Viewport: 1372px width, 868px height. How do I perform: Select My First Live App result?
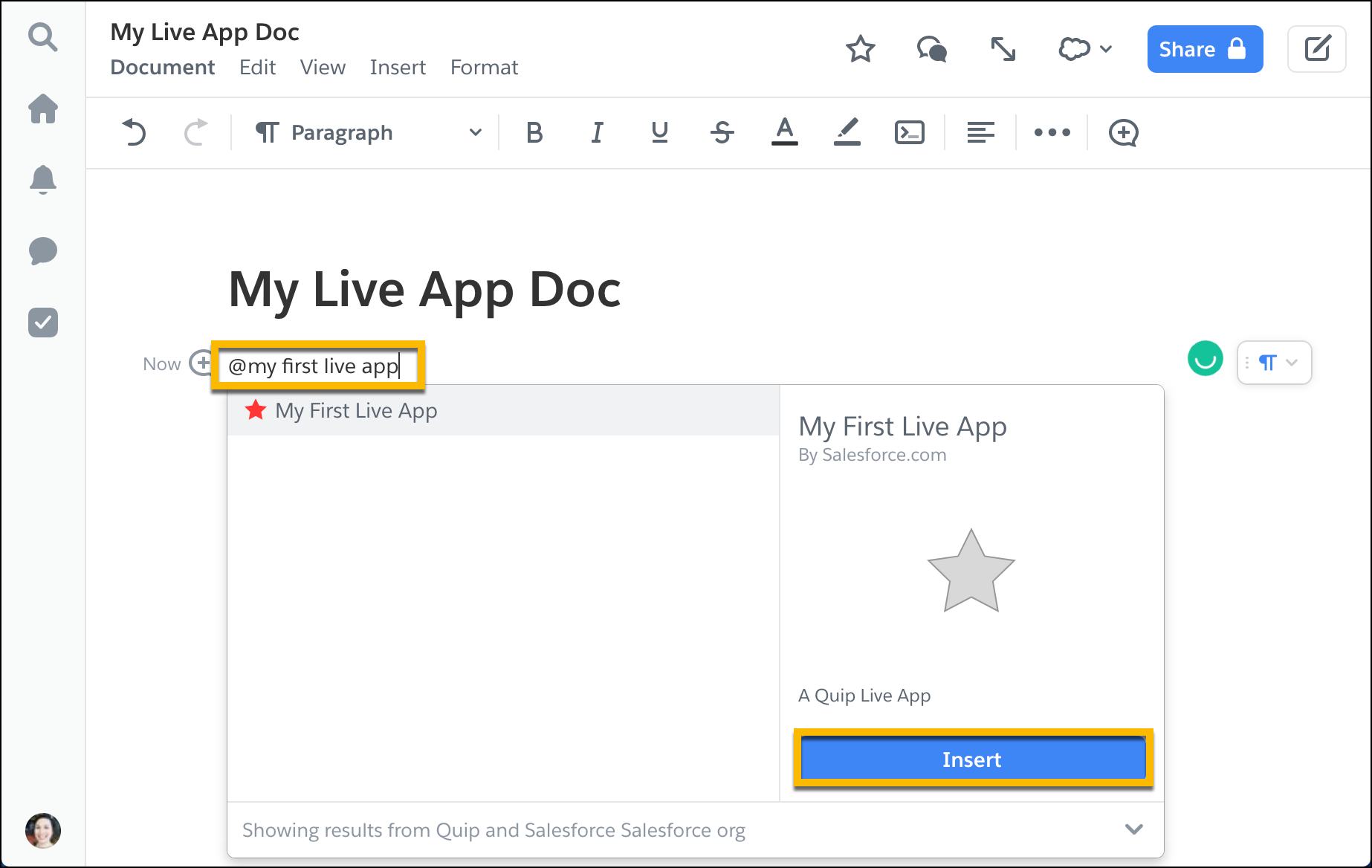[x=356, y=410]
